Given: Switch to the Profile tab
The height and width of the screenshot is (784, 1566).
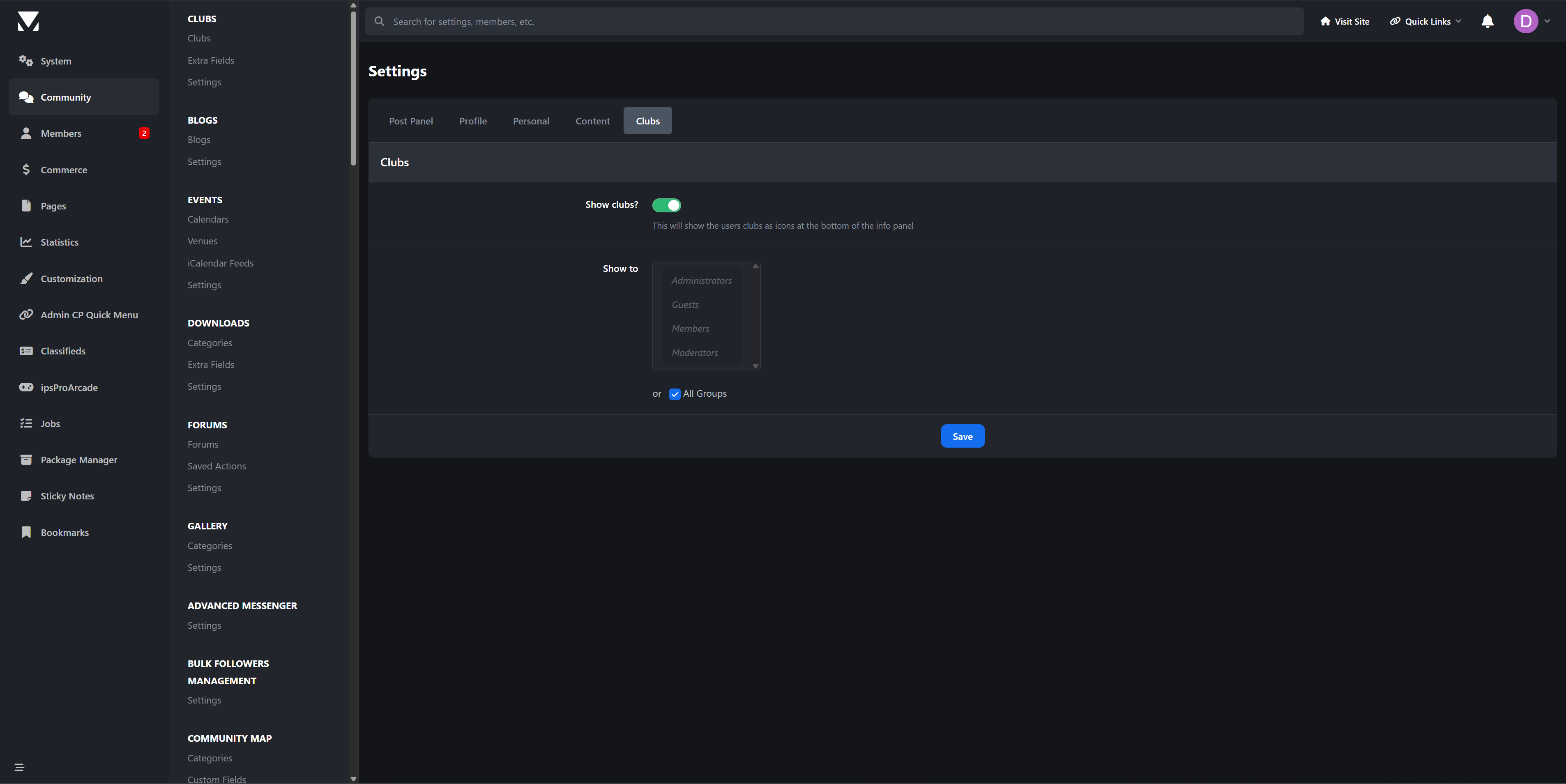Looking at the screenshot, I should [473, 121].
